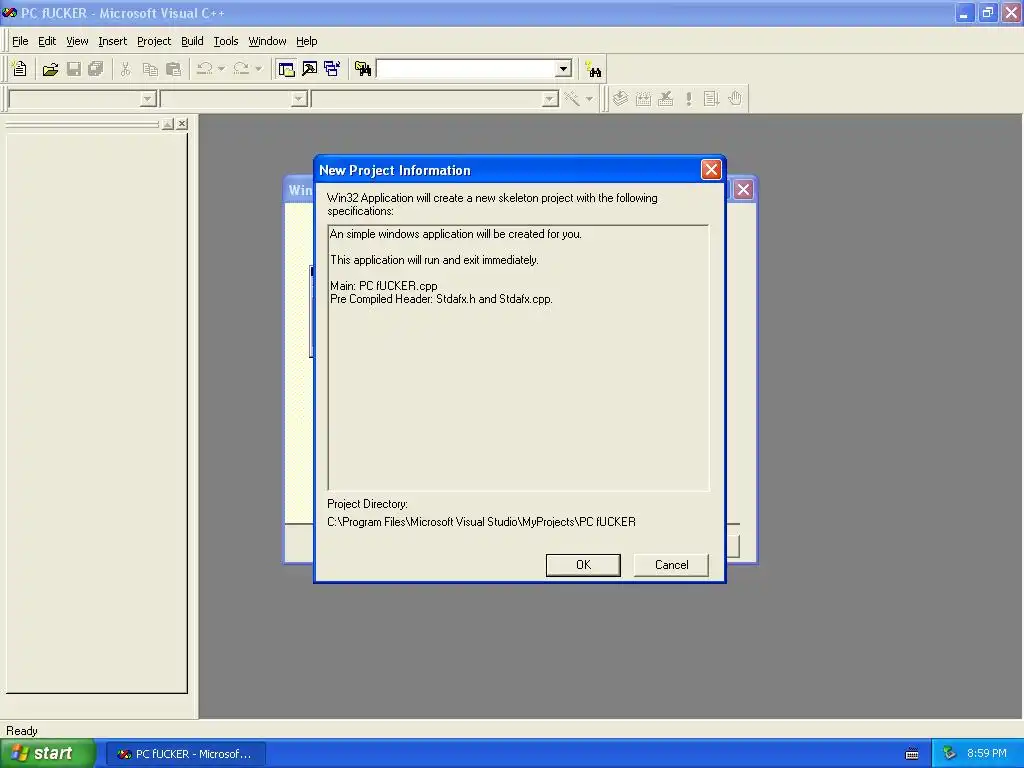Click the Cut scissors icon

tap(125, 69)
